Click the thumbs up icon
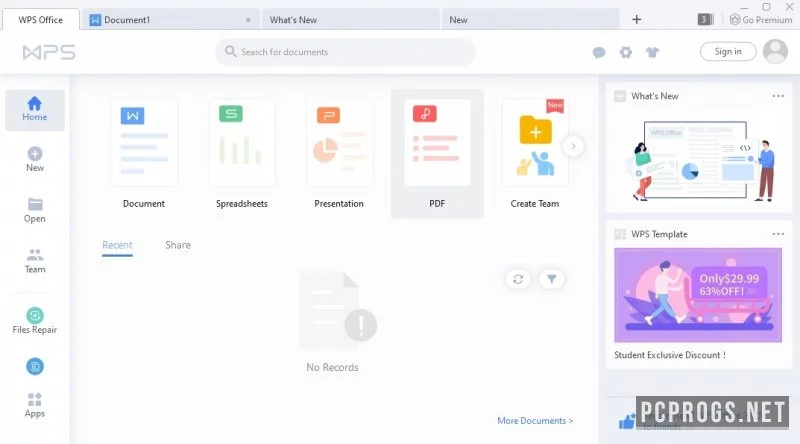Screen dimensions: 800x444 click(627, 422)
